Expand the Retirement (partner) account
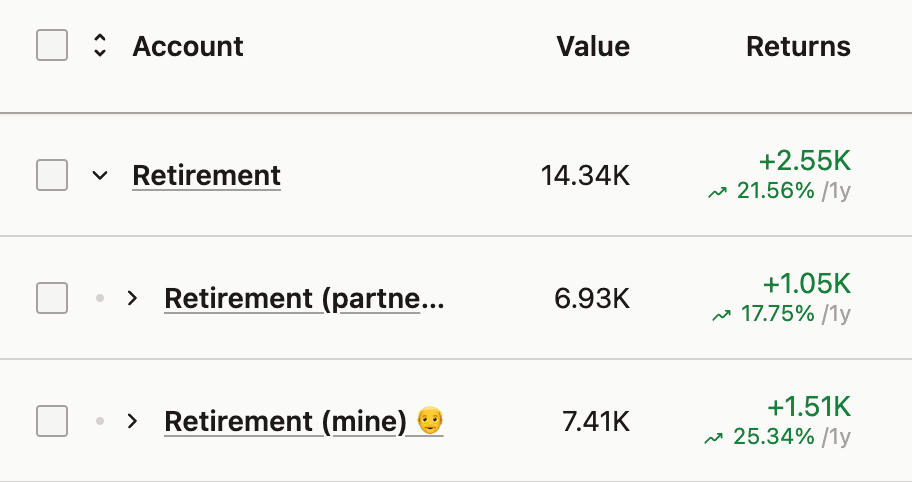This screenshot has height=482, width=912. coord(131,298)
